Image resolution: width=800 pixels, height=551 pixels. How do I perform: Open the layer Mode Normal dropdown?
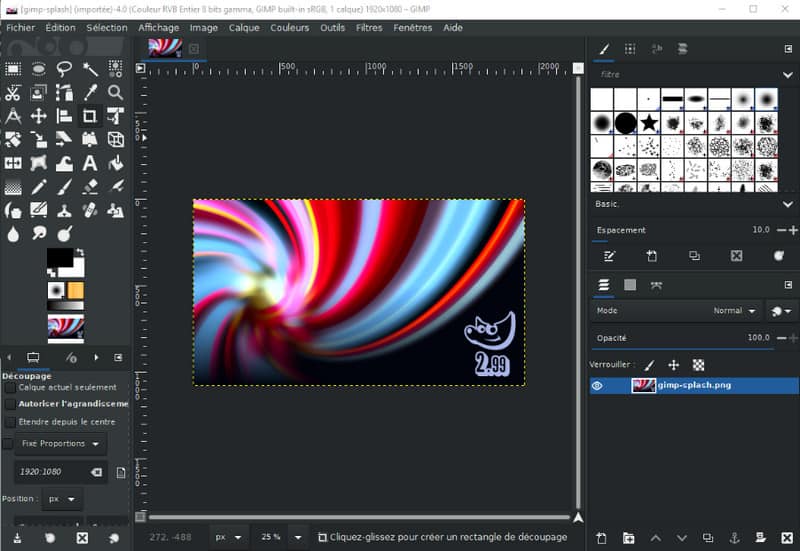(x=676, y=311)
